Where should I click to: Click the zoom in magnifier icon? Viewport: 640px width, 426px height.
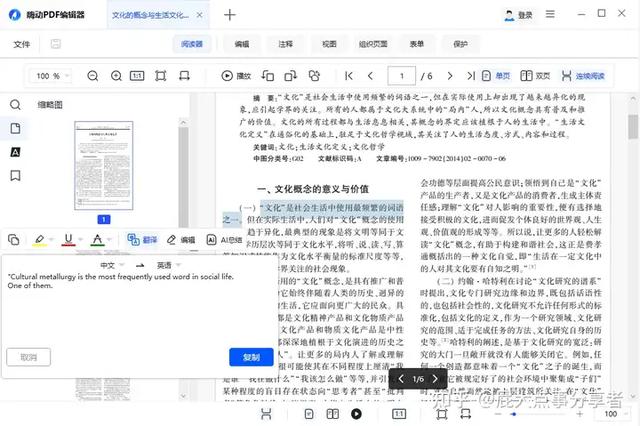pyautogui.click(x=116, y=76)
